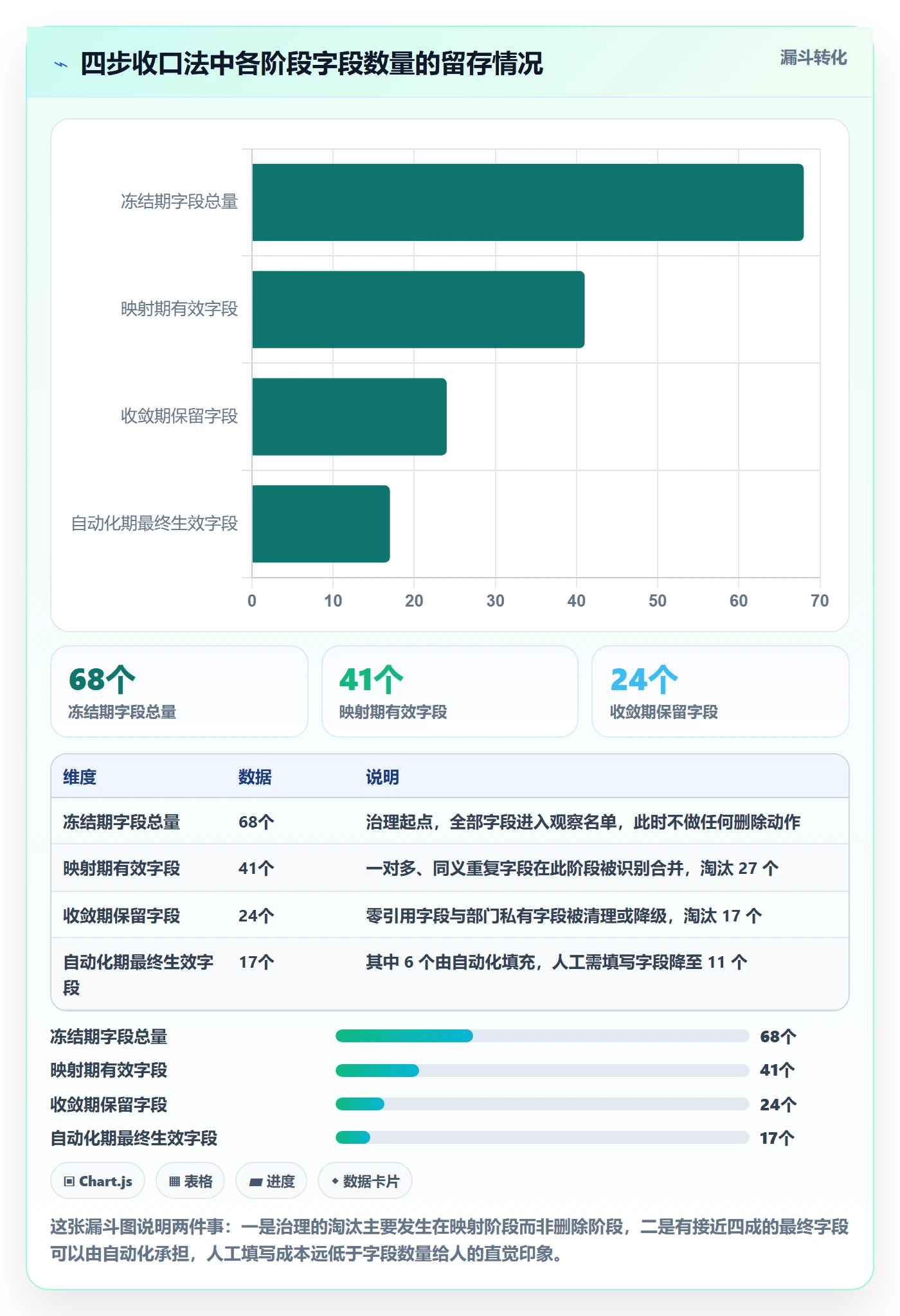This screenshot has width=900, height=1316.
Task: Click the 收敛期保留字段 cell in the table
Action: point(122,916)
